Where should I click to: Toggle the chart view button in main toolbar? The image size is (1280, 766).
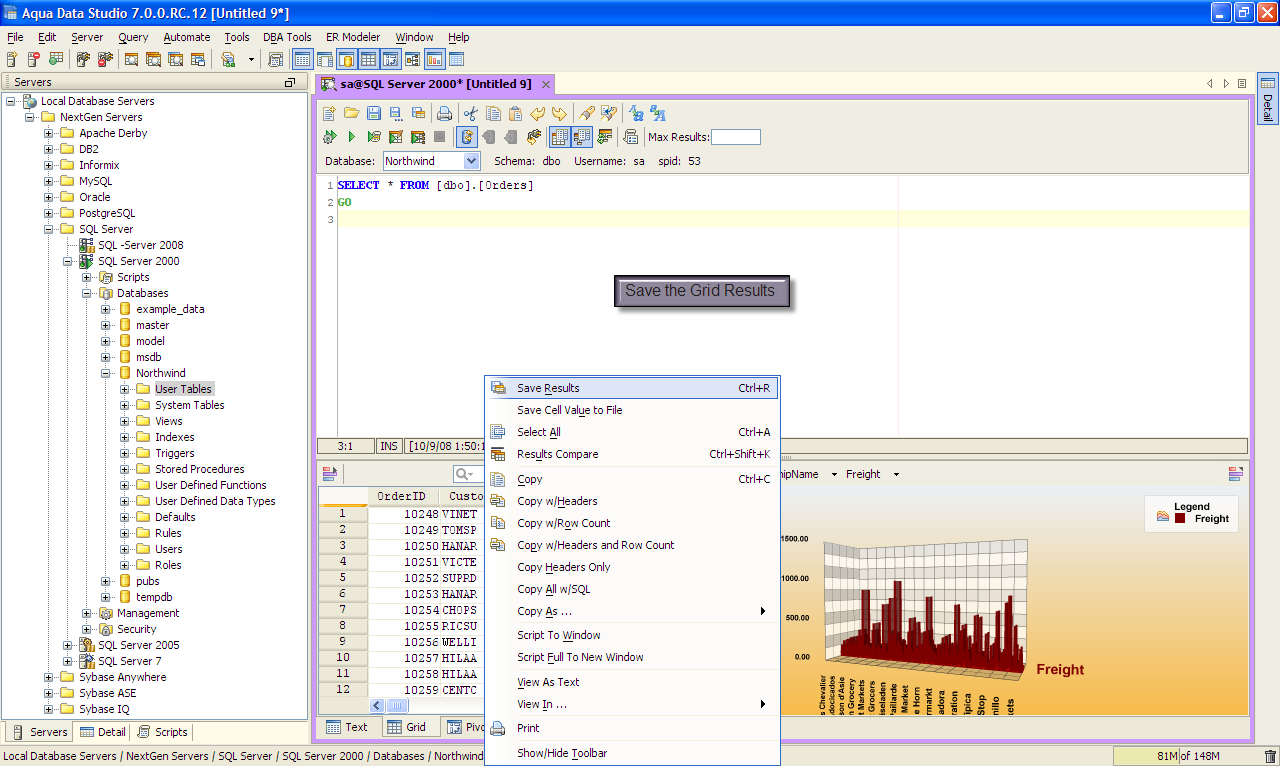tap(434, 60)
